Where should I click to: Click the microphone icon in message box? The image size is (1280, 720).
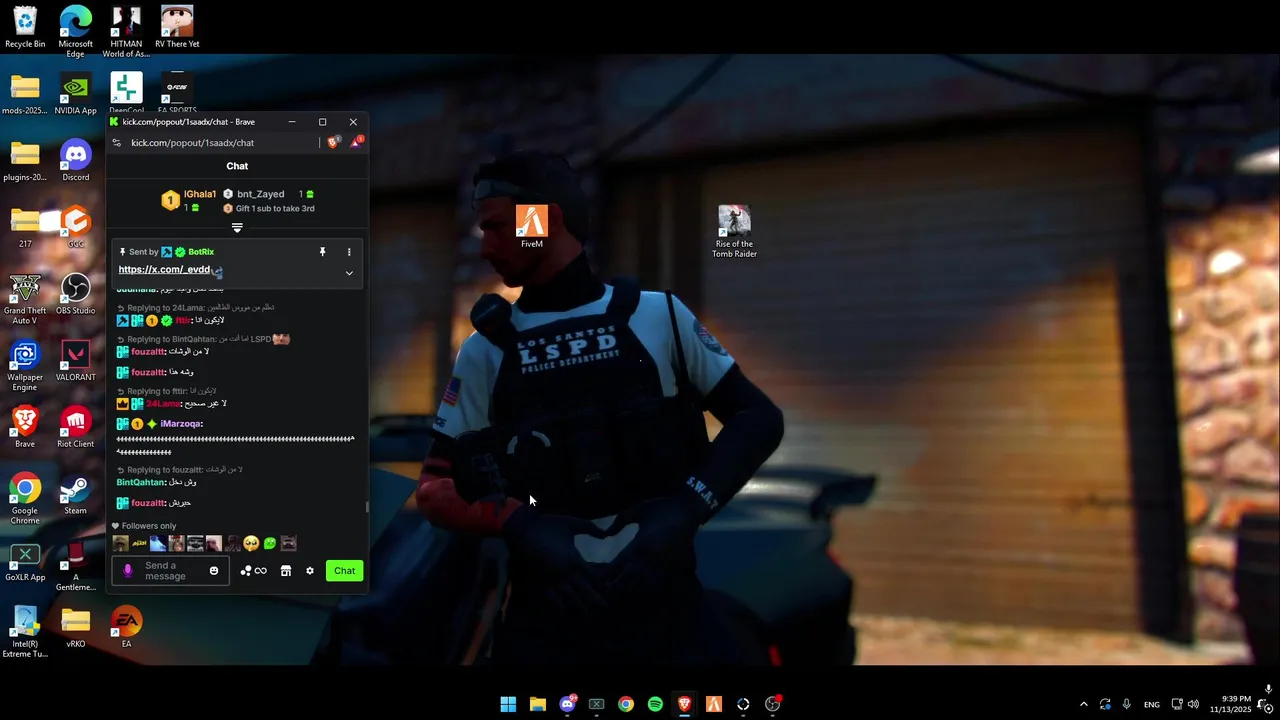point(127,571)
